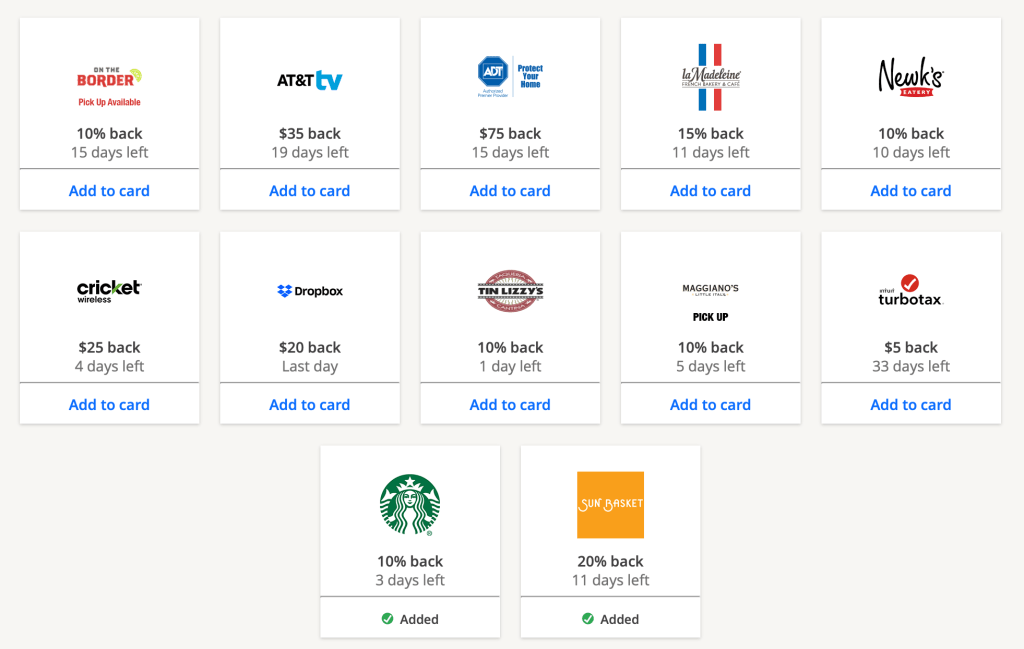Click the AT&T TV logo
Image resolution: width=1024 pixels, height=649 pixels.
pyautogui.click(x=310, y=80)
